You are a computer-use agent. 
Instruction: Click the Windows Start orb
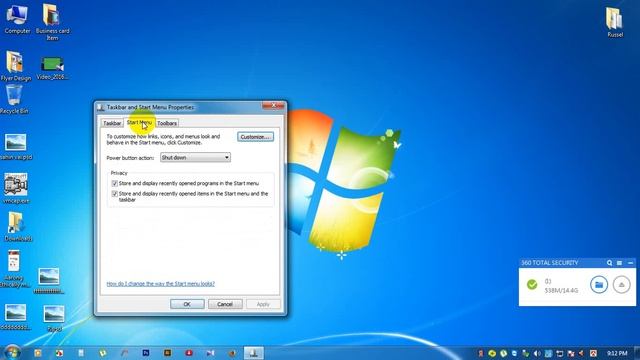pos(12,352)
